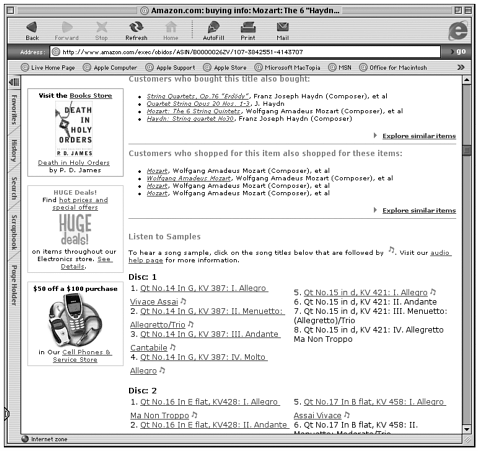The image size is (480, 451).
Task: Open first Mozart link in shopped list
Action: [157, 171]
